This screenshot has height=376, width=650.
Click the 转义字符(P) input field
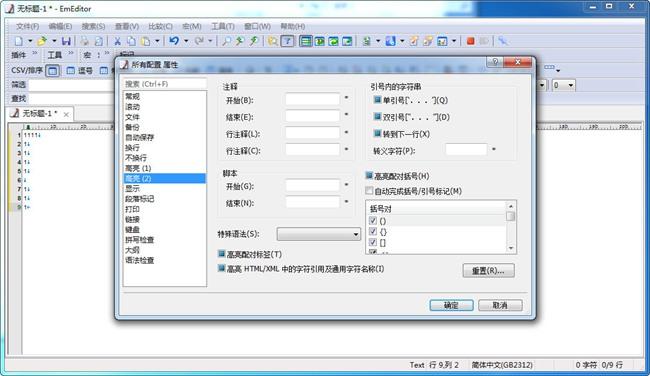coord(466,150)
